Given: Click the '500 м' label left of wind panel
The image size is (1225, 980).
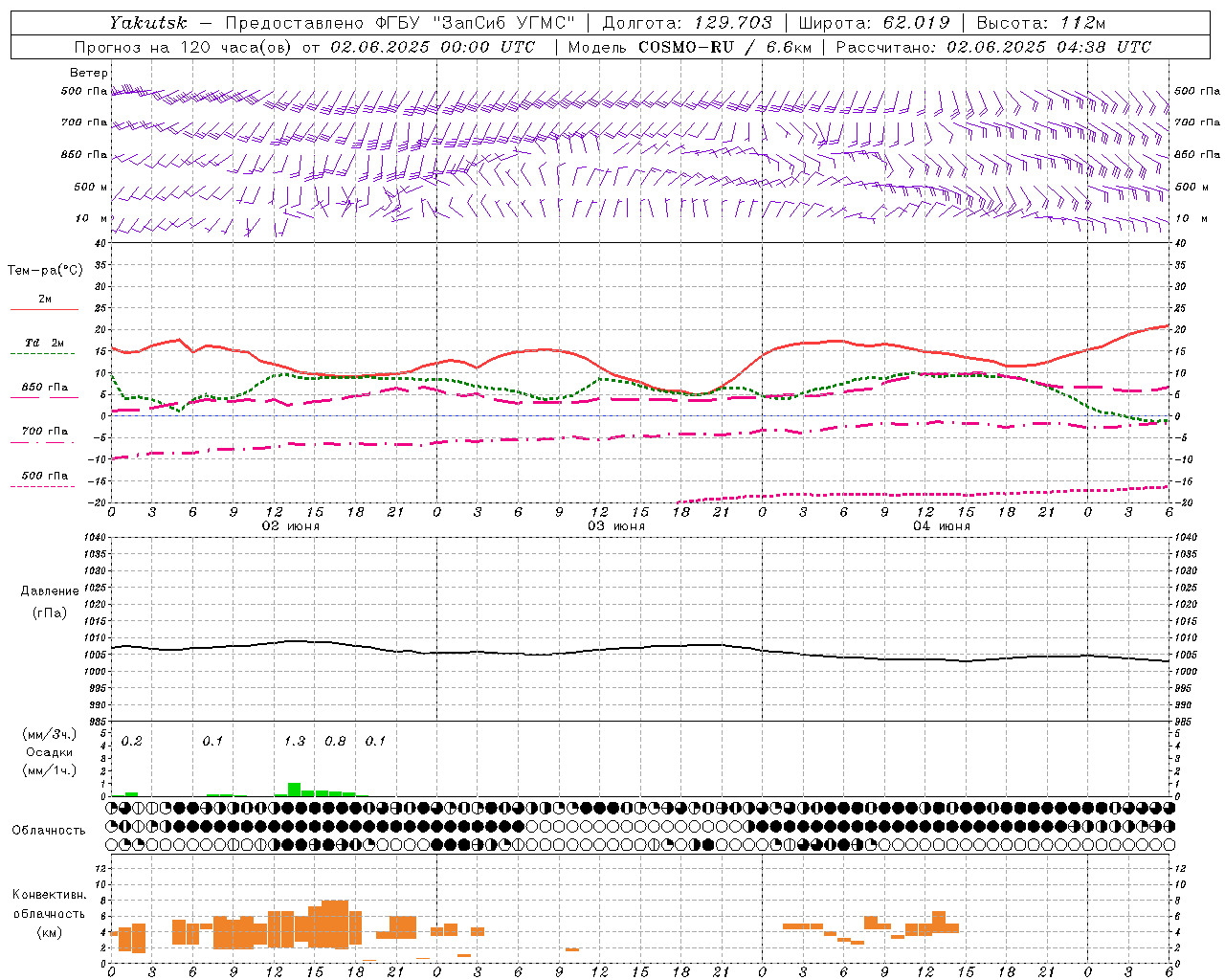Looking at the screenshot, I should pos(91,187).
